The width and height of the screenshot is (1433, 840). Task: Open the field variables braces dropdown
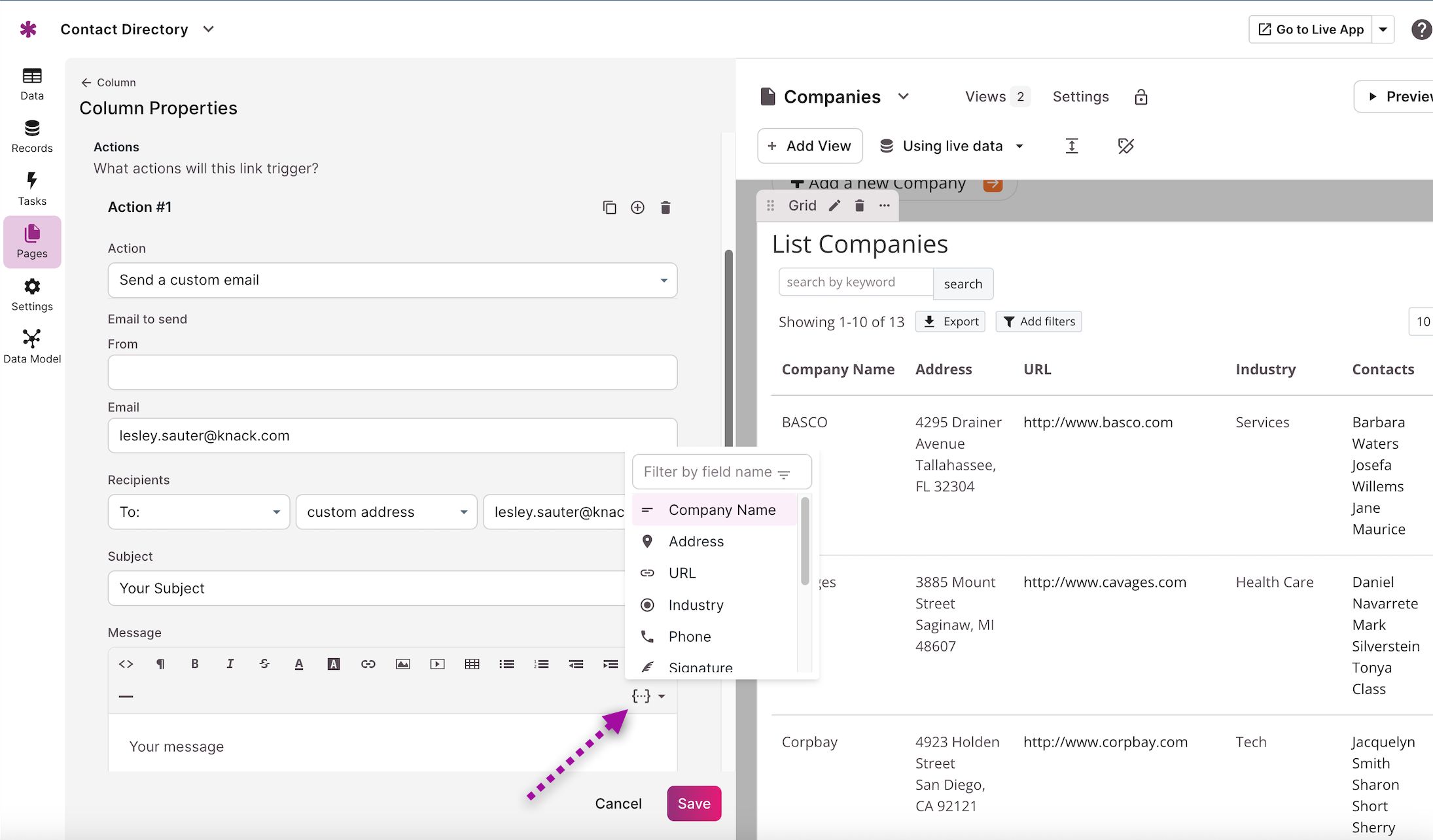(648, 695)
